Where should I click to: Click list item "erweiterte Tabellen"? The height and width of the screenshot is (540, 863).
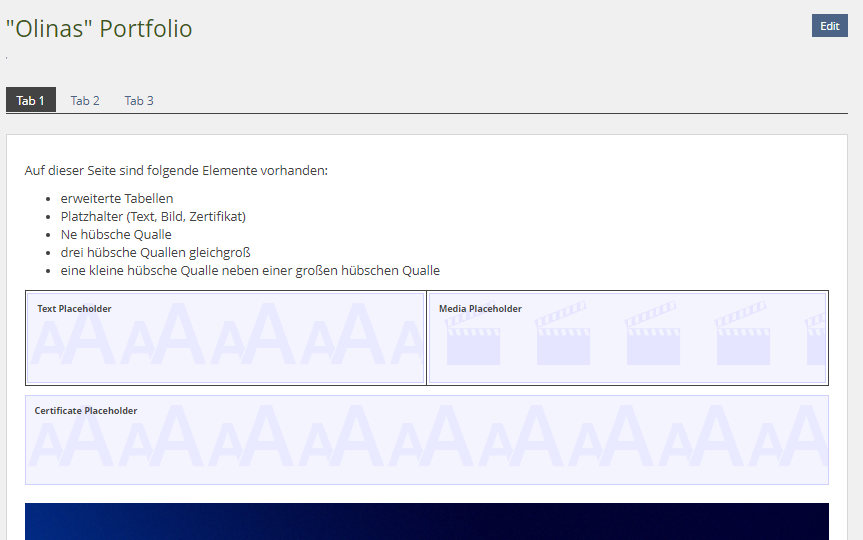point(117,198)
